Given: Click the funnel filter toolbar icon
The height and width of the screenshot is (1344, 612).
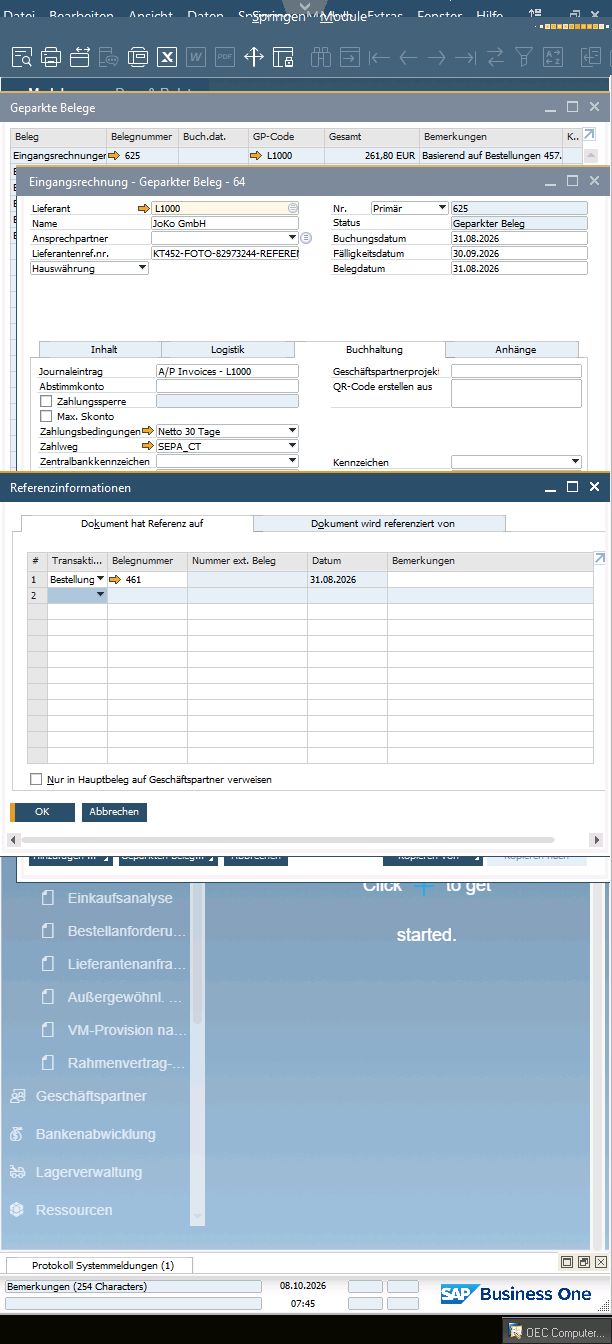Looking at the screenshot, I should tap(523, 57).
